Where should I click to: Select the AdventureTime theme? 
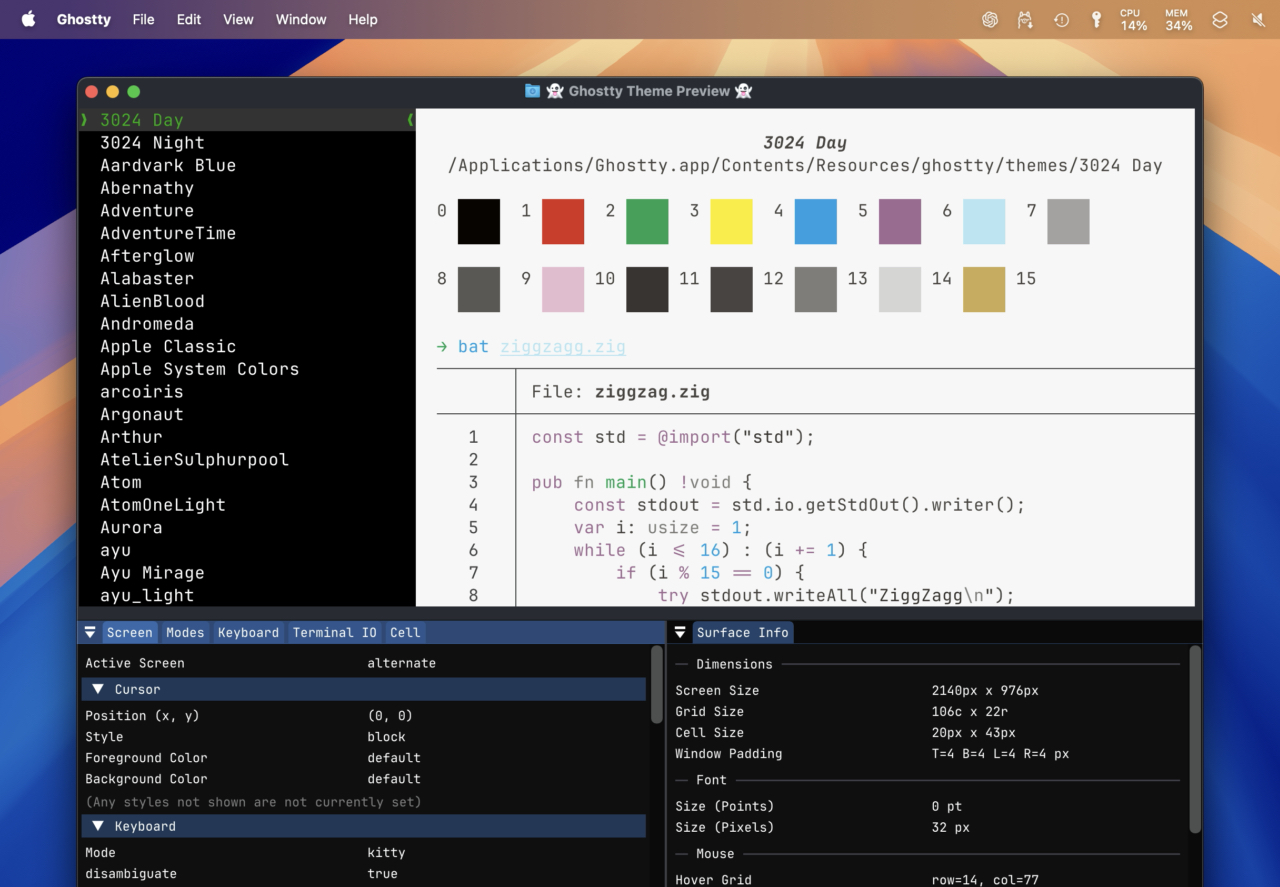[x=168, y=233]
